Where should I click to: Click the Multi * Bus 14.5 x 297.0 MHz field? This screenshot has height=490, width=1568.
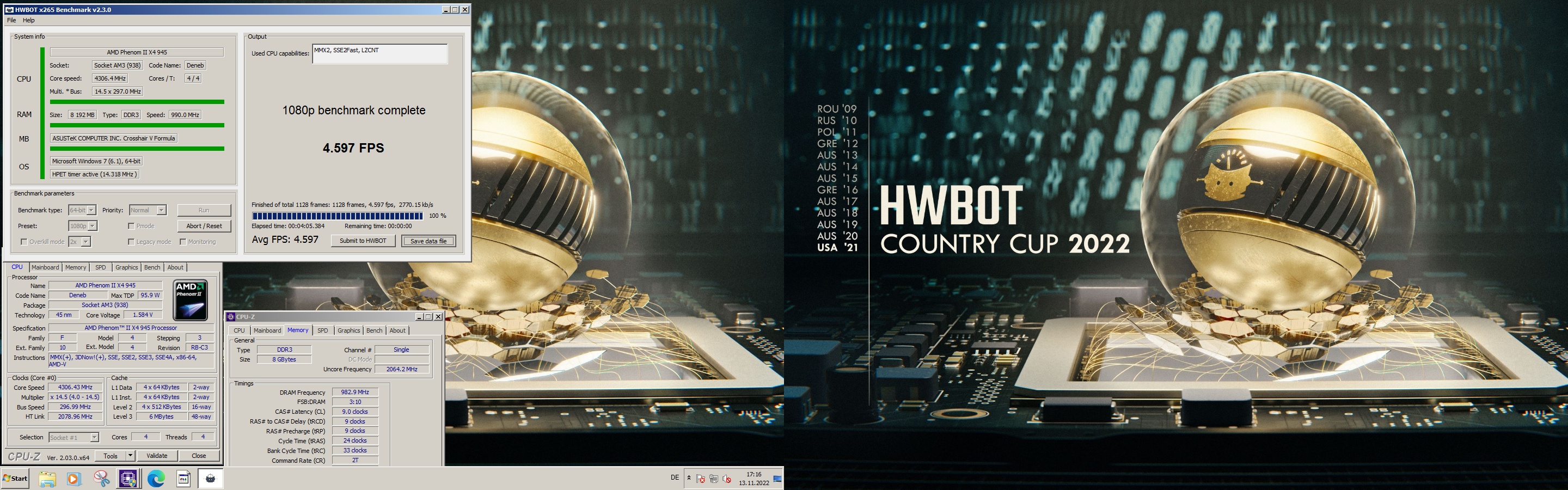pyautogui.click(x=118, y=91)
